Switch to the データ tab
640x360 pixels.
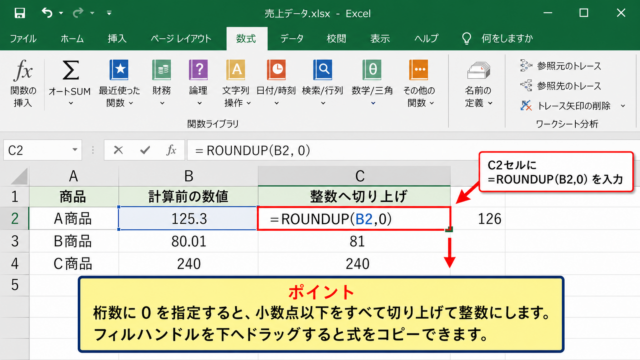[x=291, y=38]
